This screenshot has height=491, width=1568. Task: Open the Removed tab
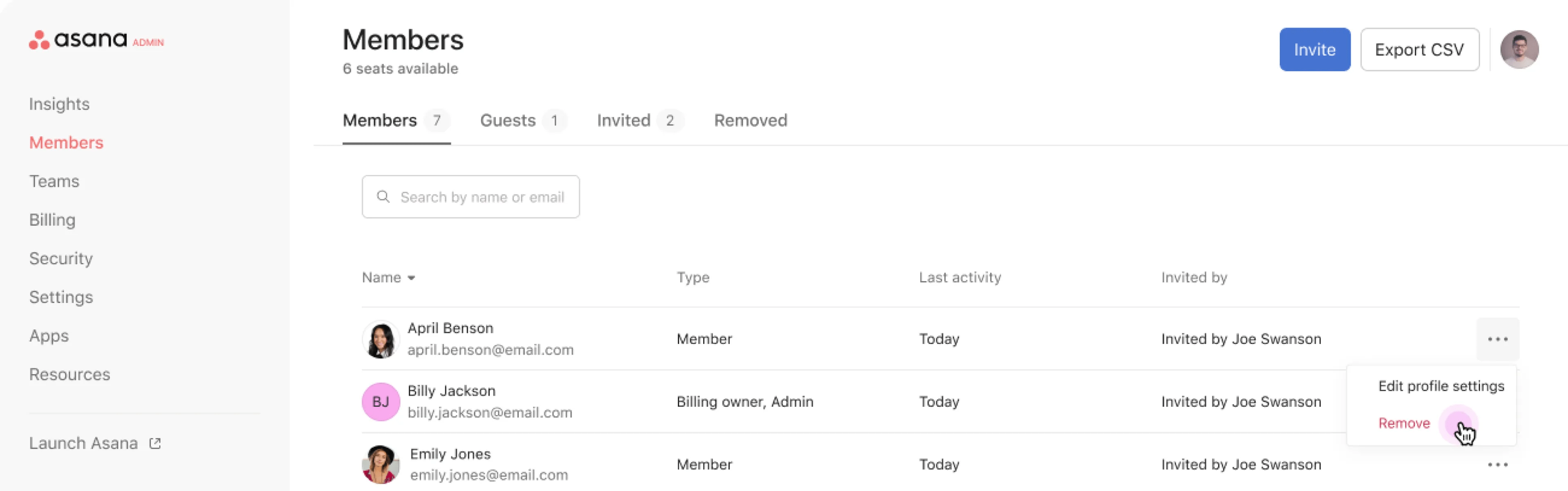[751, 121]
